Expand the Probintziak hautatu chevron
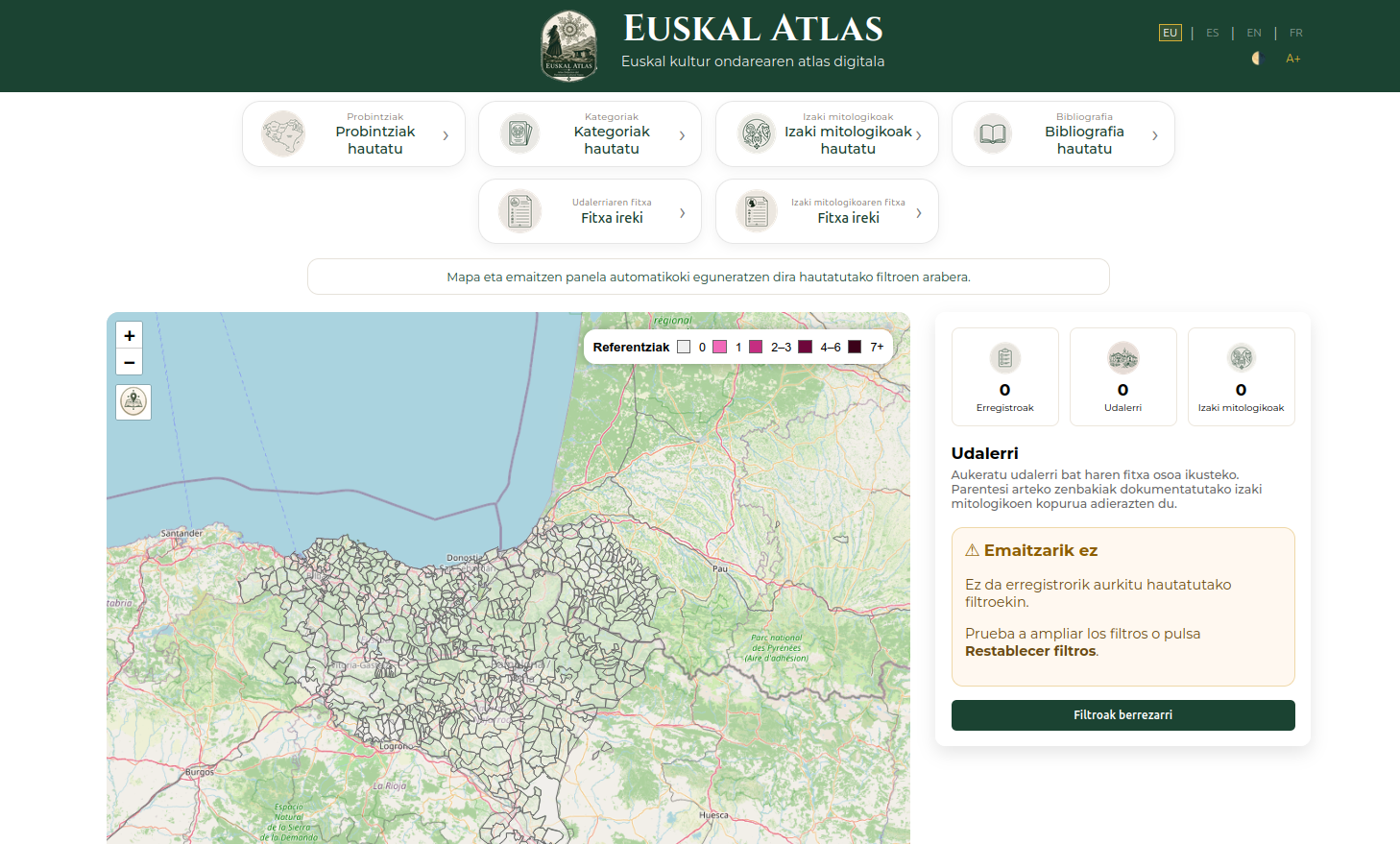Screen dimensions: 1400x844 pyautogui.click(x=446, y=135)
